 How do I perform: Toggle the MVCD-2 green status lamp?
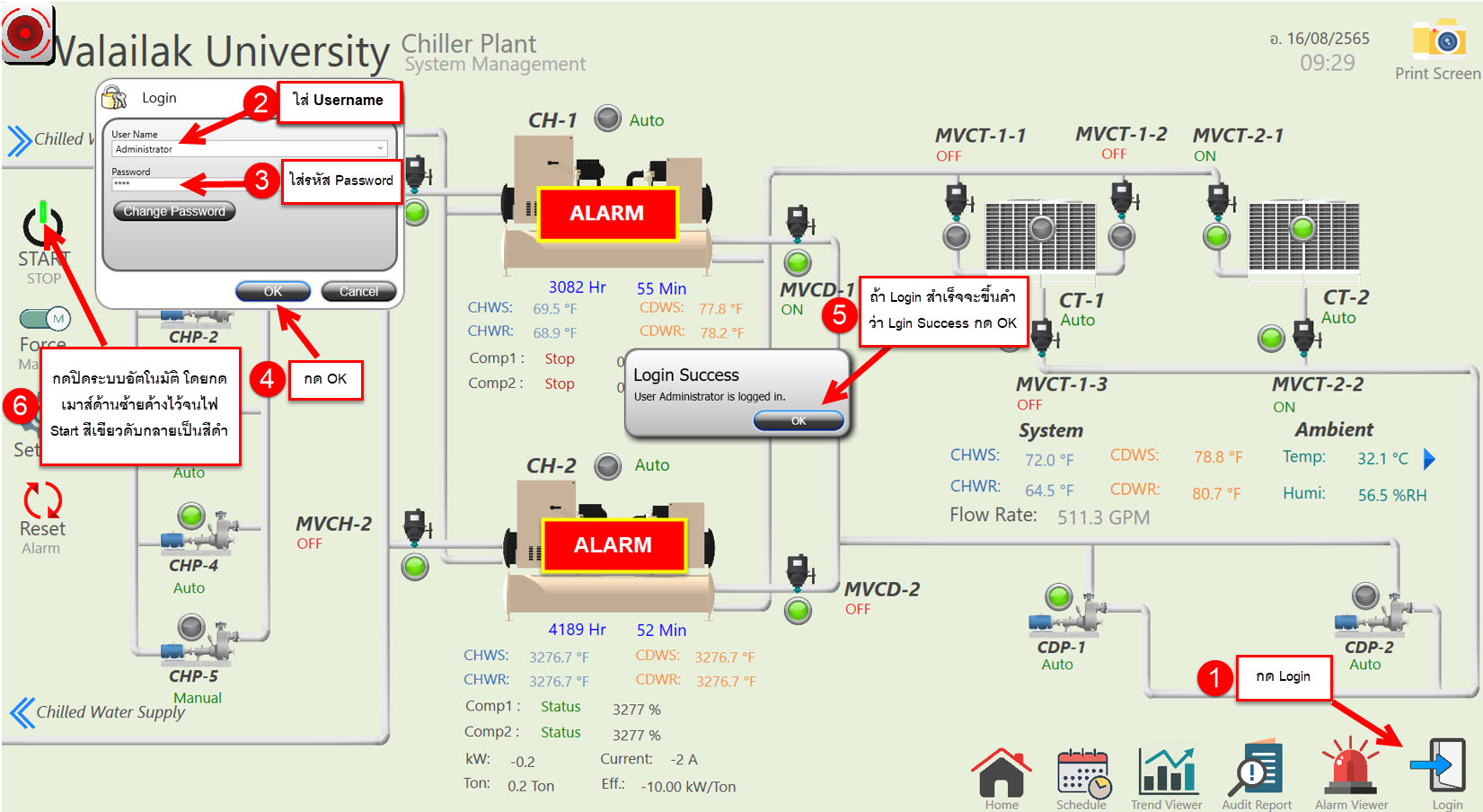pos(798,611)
